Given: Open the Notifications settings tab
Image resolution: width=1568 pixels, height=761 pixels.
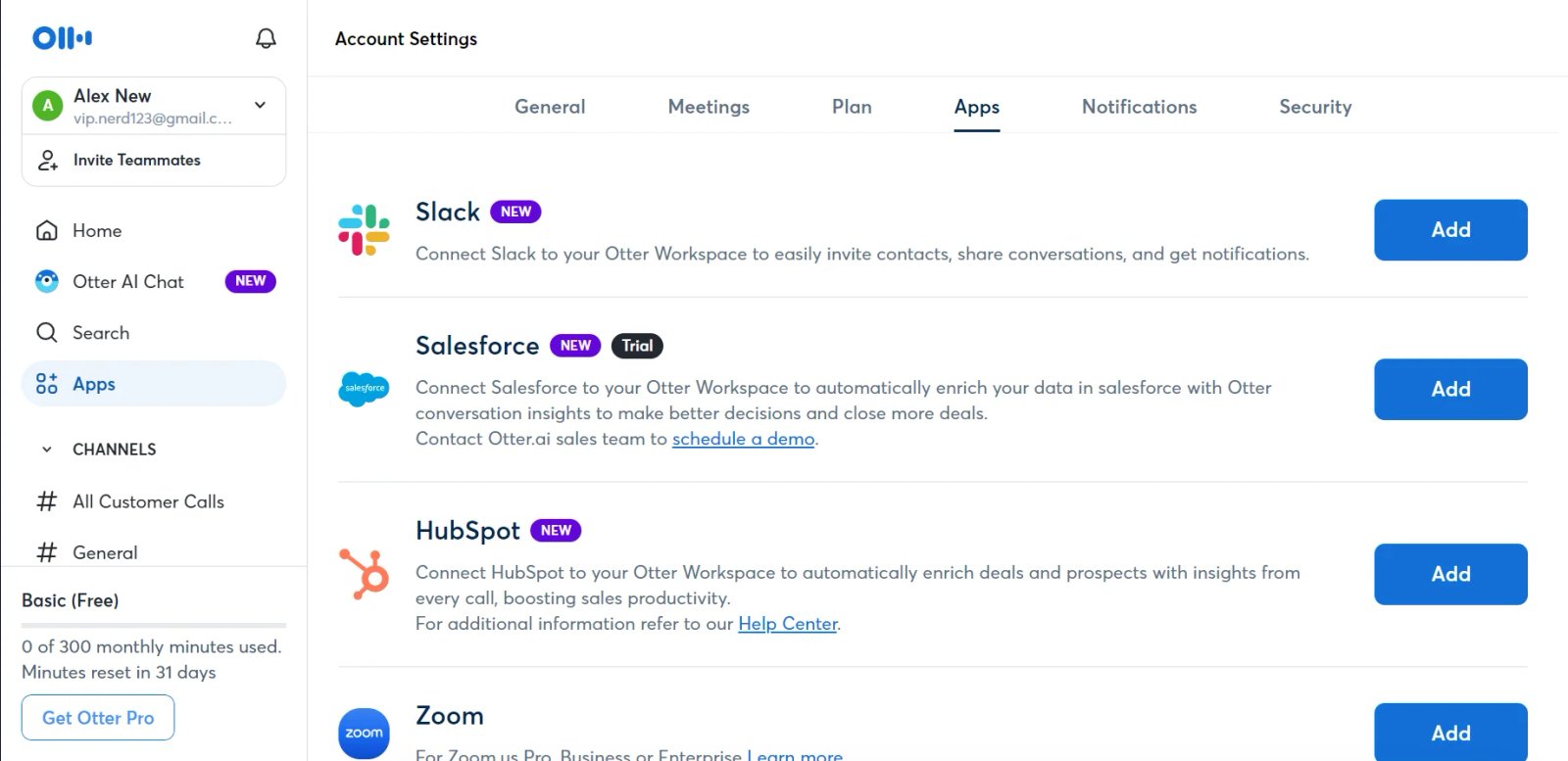Looking at the screenshot, I should [1139, 107].
